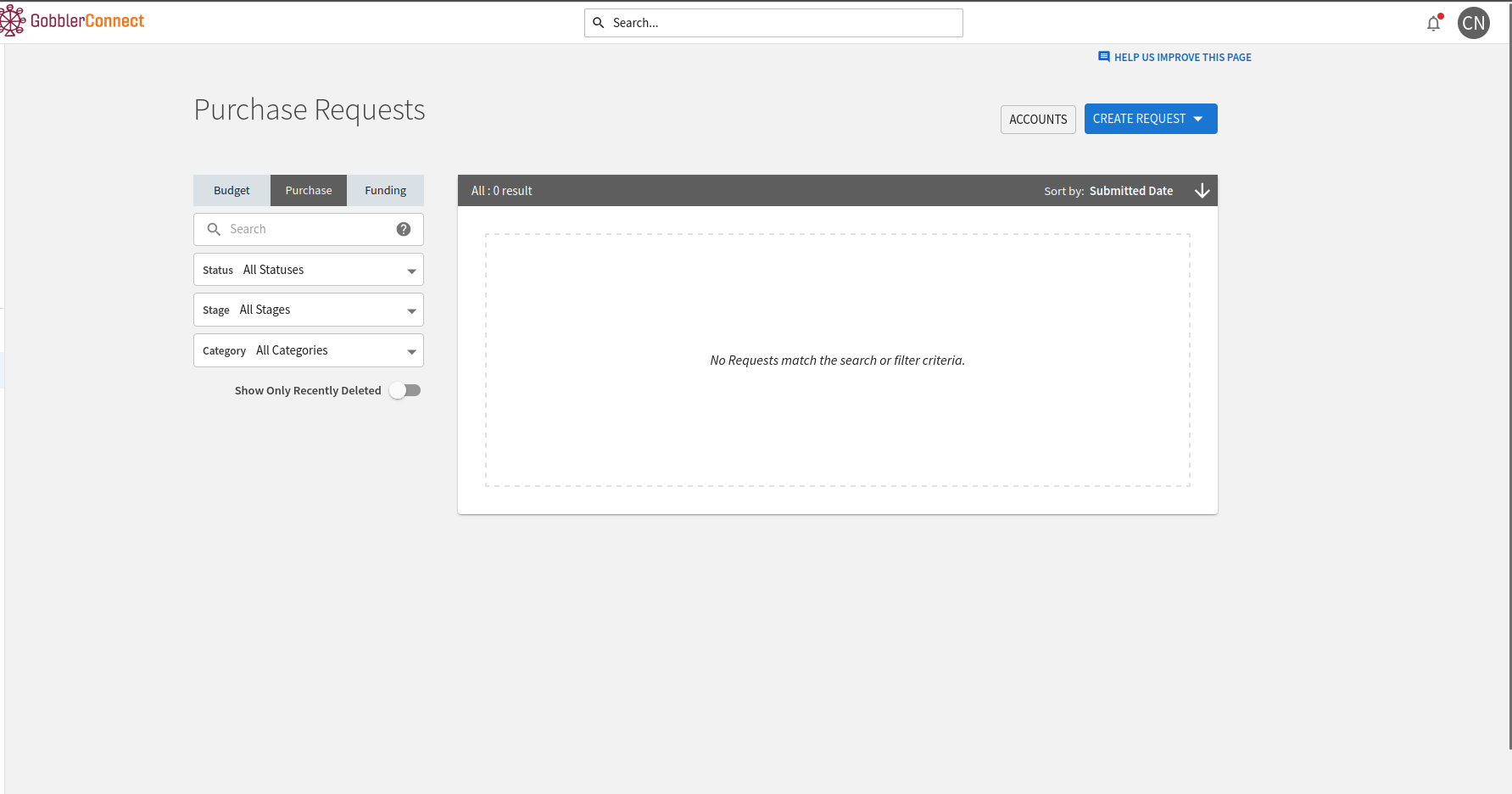Expand the Create Request dropdown arrow

[x=1198, y=119]
